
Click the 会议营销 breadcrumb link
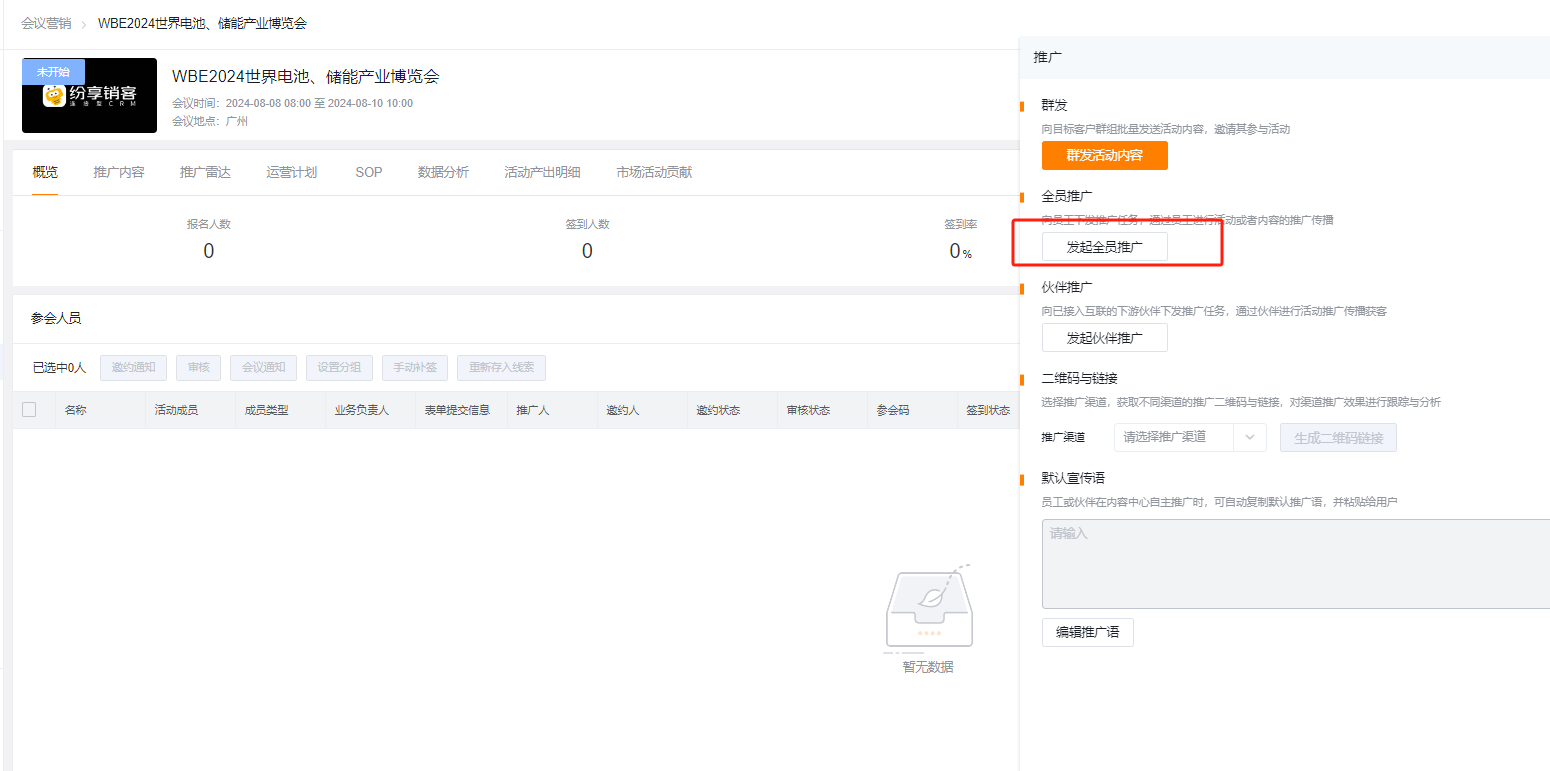[46, 23]
